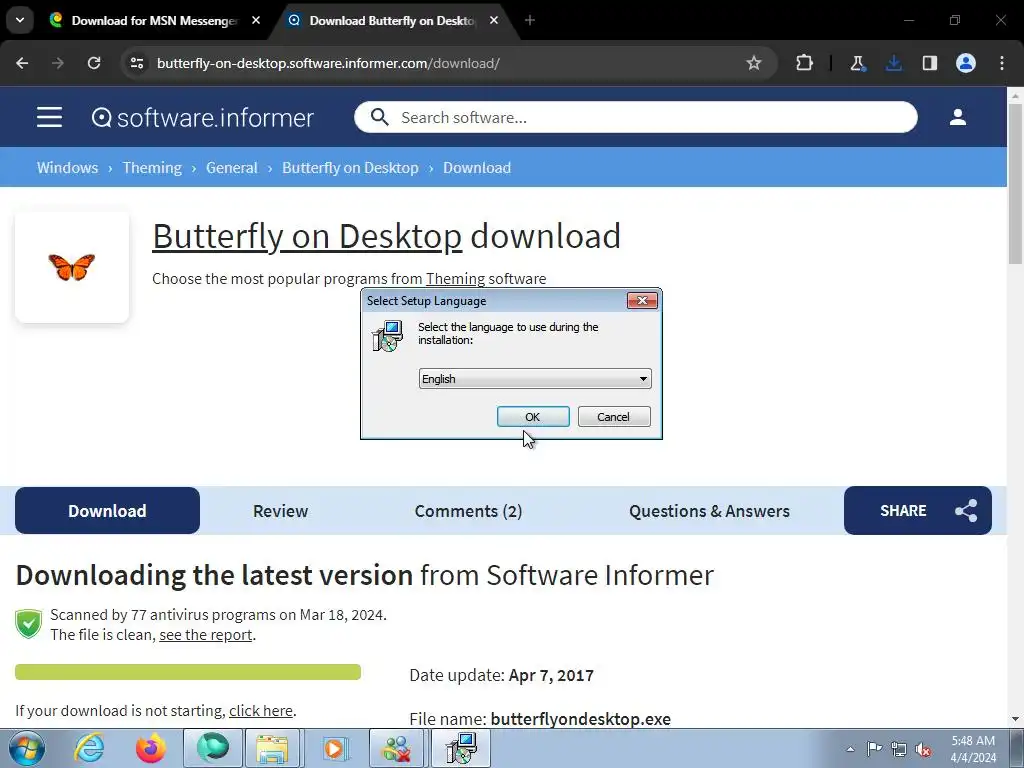Open the site user account icon
This screenshot has height=768, width=1024.
click(x=957, y=118)
